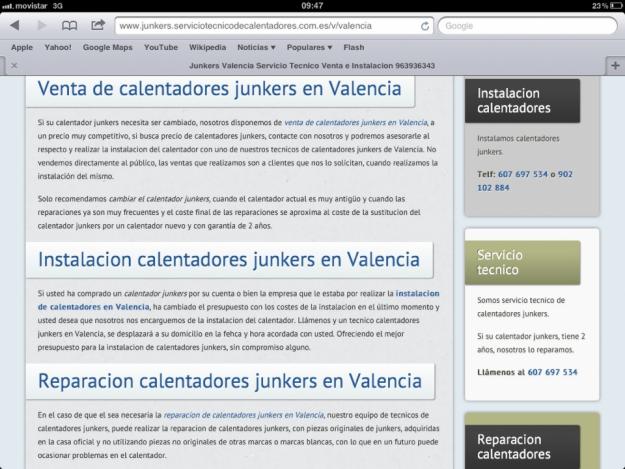
Task: Tap 607 697 534 after Llámenos al
Action: coord(552,372)
